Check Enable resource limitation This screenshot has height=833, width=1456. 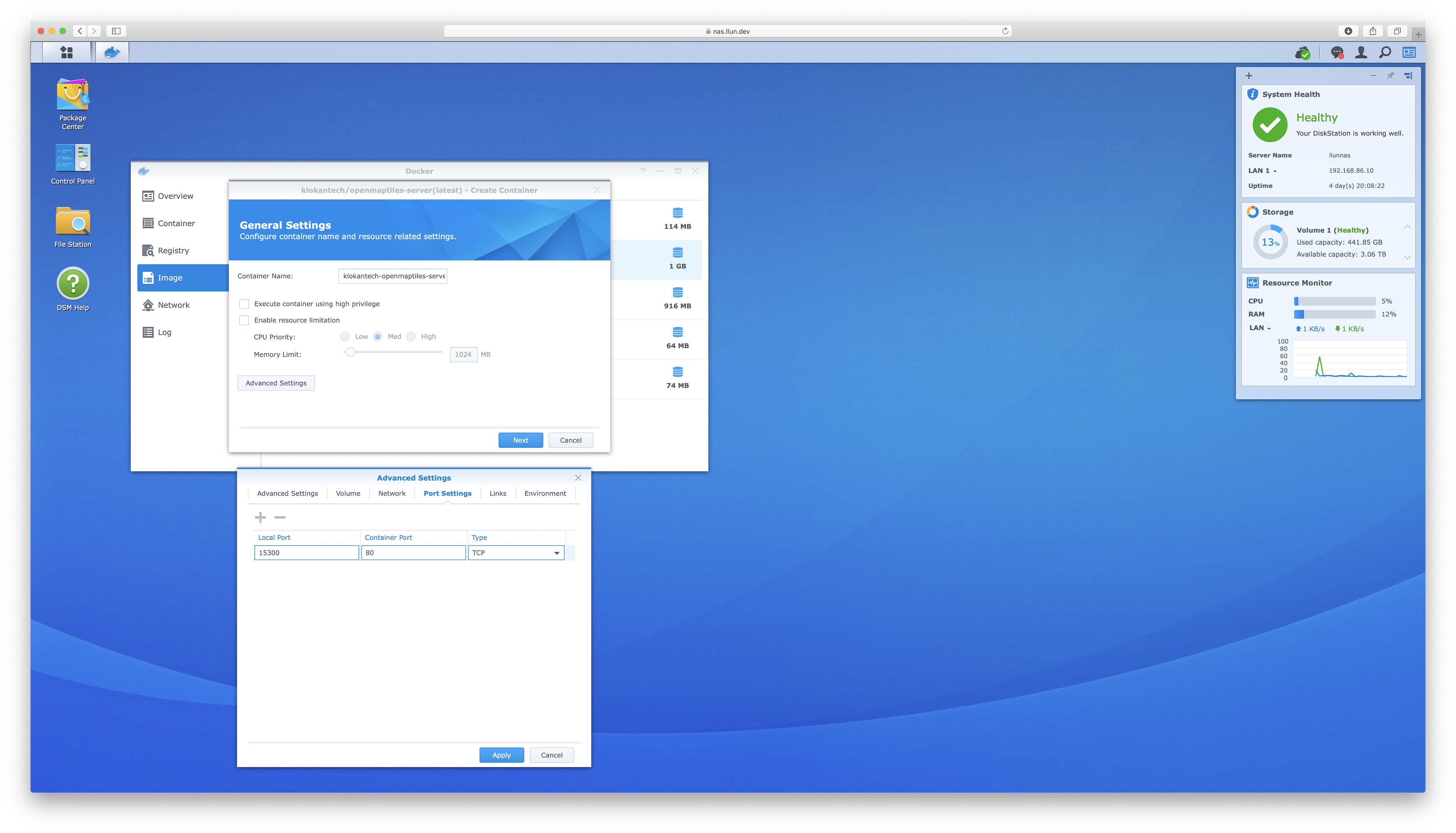(x=244, y=321)
